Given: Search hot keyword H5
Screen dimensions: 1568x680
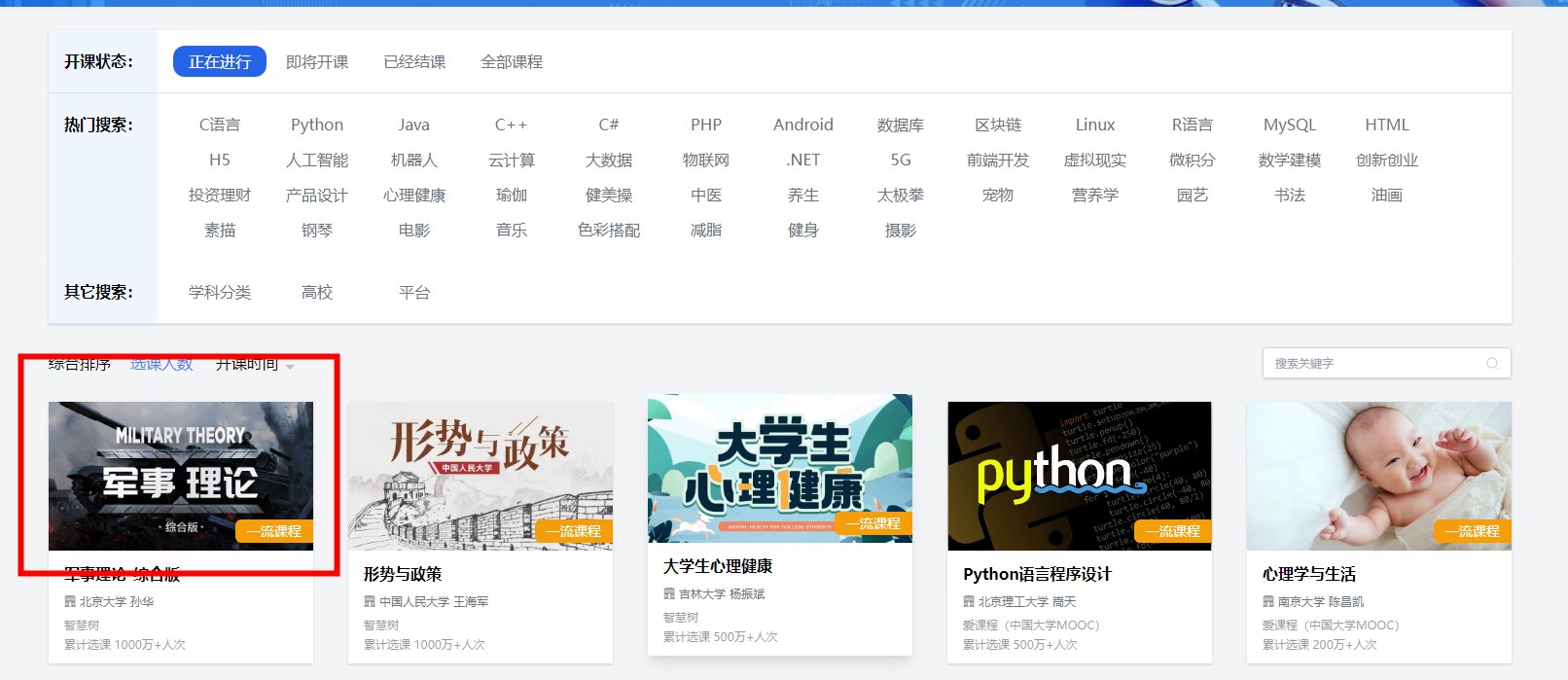Looking at the screenshot, I should pyautogui.click(x=220, y=160).
